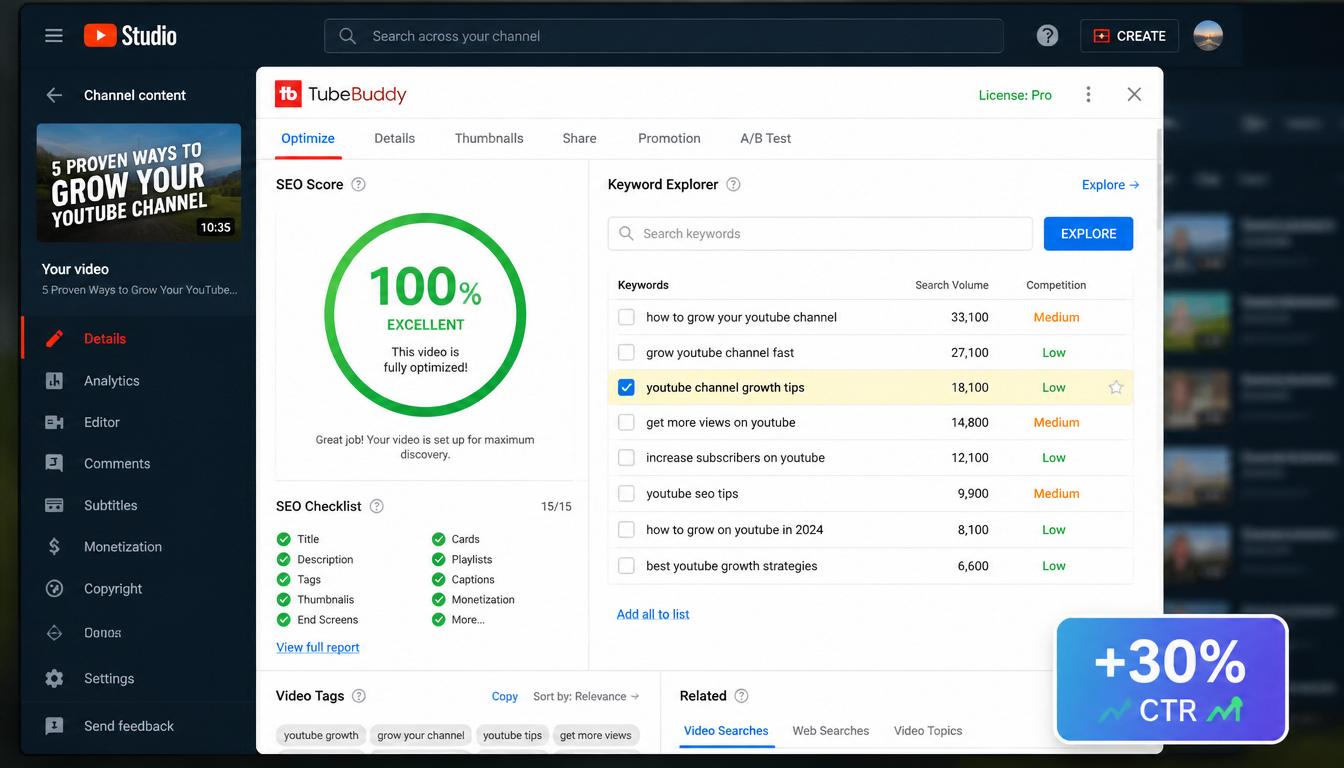Click the Settings gear icon
1344x768 pixels.
[55, 678]
